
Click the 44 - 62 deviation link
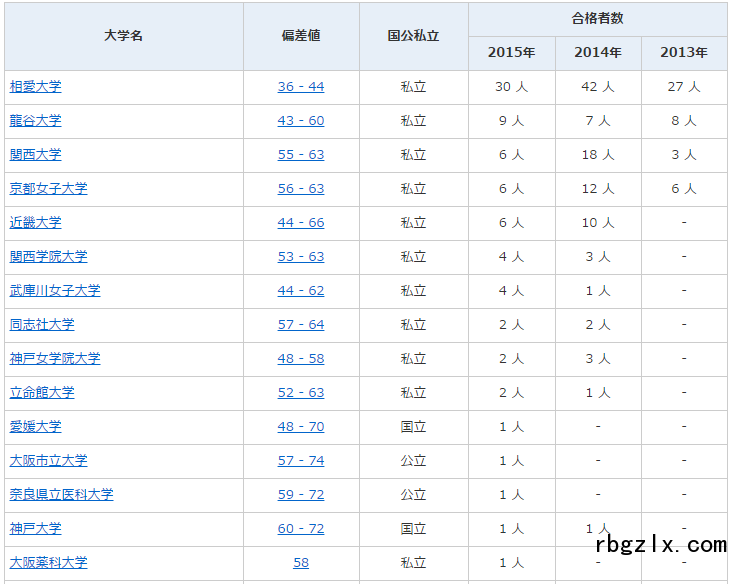[301, 291]
